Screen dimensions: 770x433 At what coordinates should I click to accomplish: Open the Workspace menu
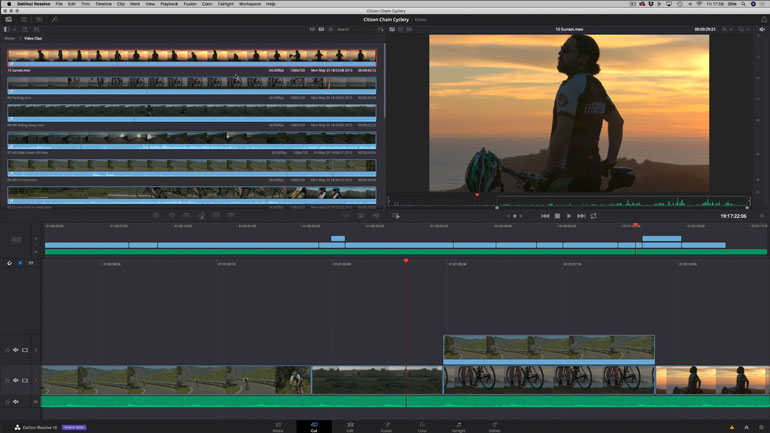pyautogui.click(x=249, y=4)
